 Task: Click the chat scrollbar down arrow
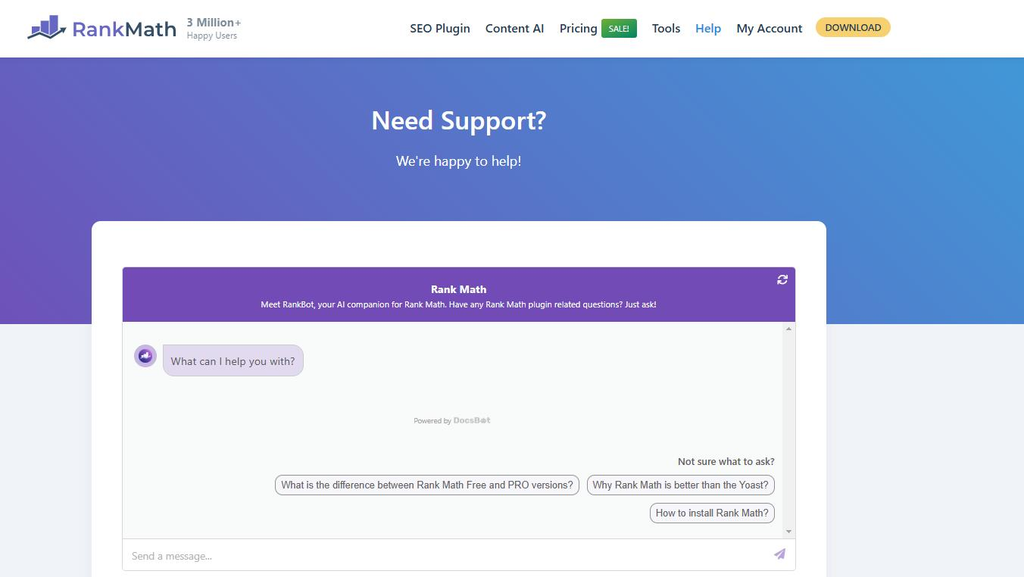tap(788, 531)
